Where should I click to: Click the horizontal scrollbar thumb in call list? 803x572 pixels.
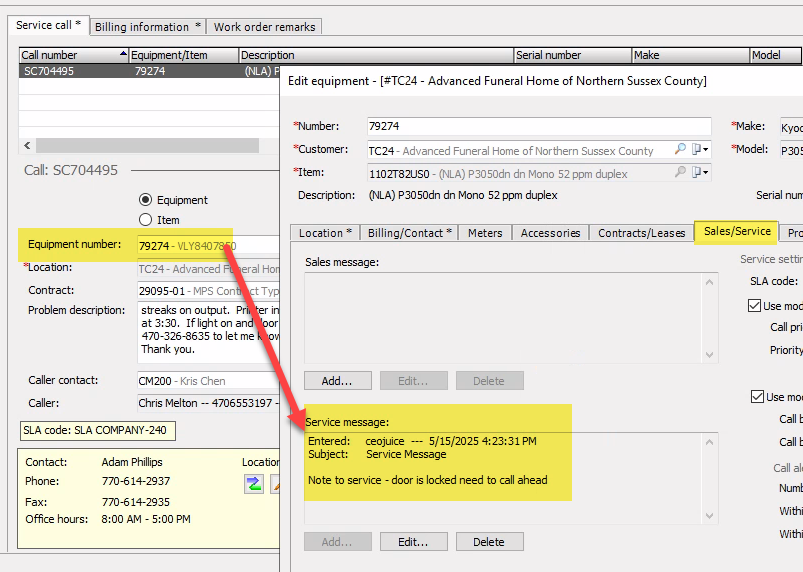[x=147, y=146]
